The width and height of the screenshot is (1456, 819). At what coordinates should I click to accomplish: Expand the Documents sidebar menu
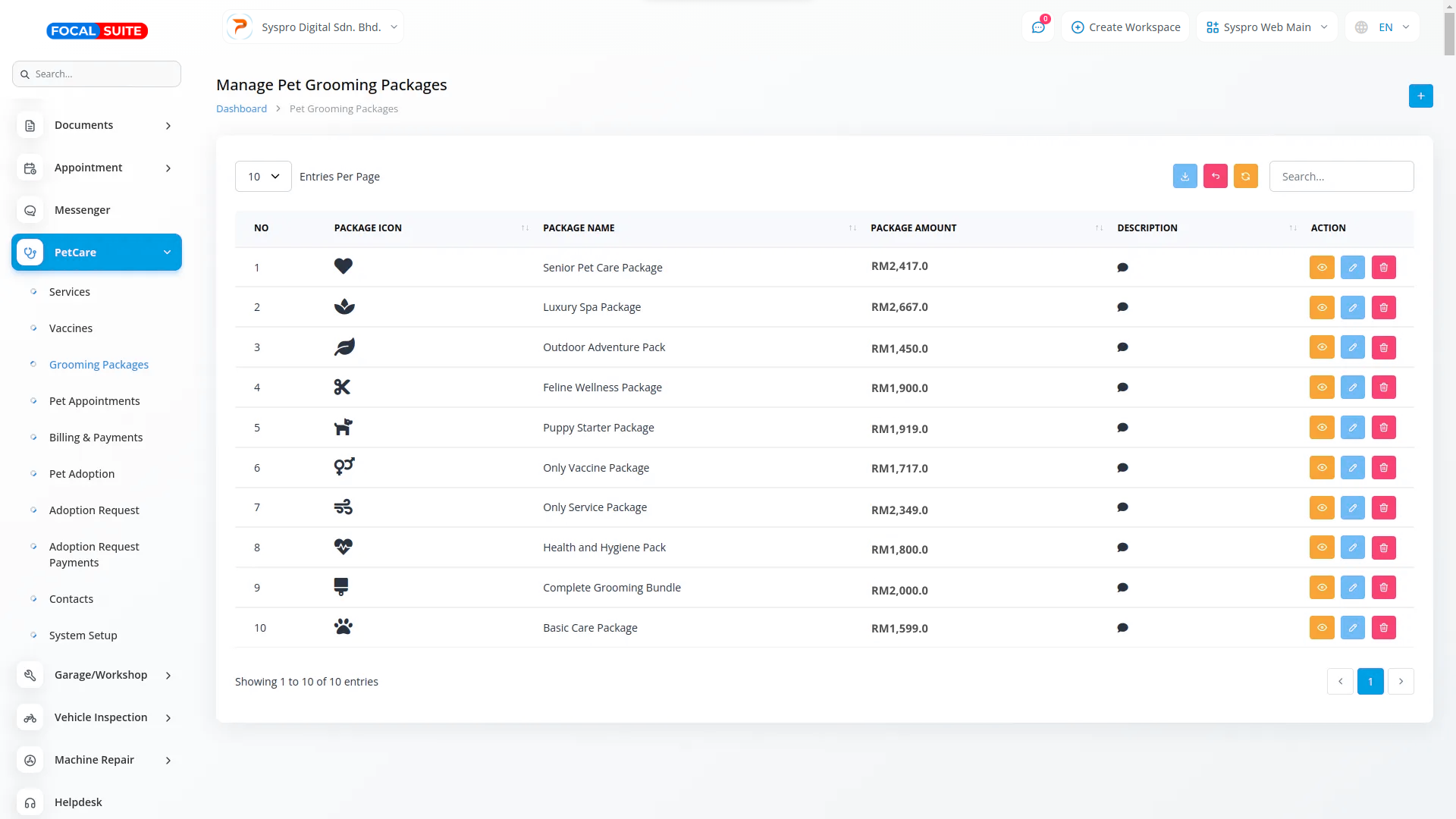pyautogui.click(x=96, y=125)
